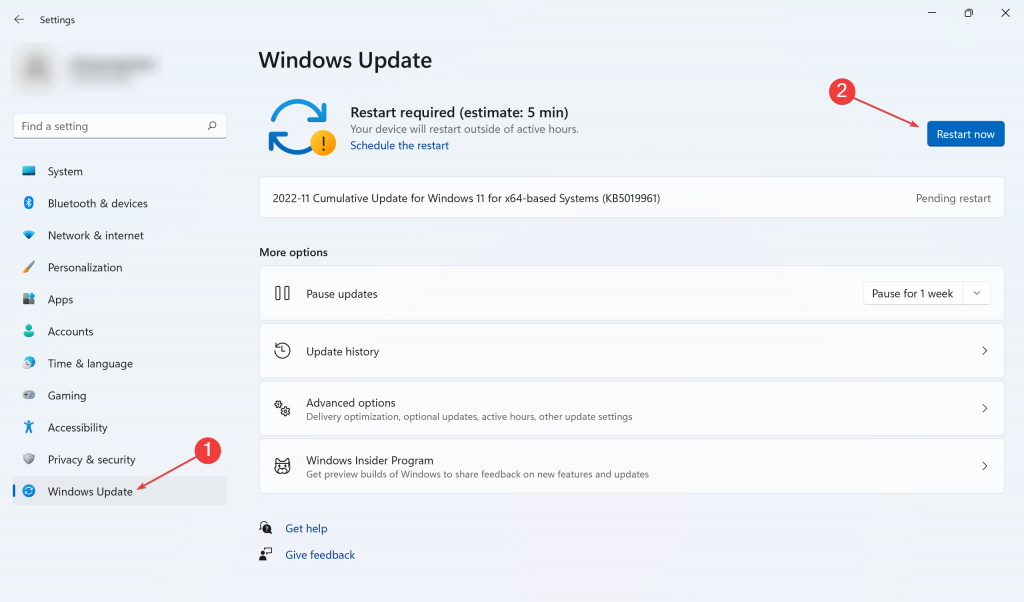1024x602 pixels.
Task: Click the KB5019961 cumulative update row
Action: 632,198
